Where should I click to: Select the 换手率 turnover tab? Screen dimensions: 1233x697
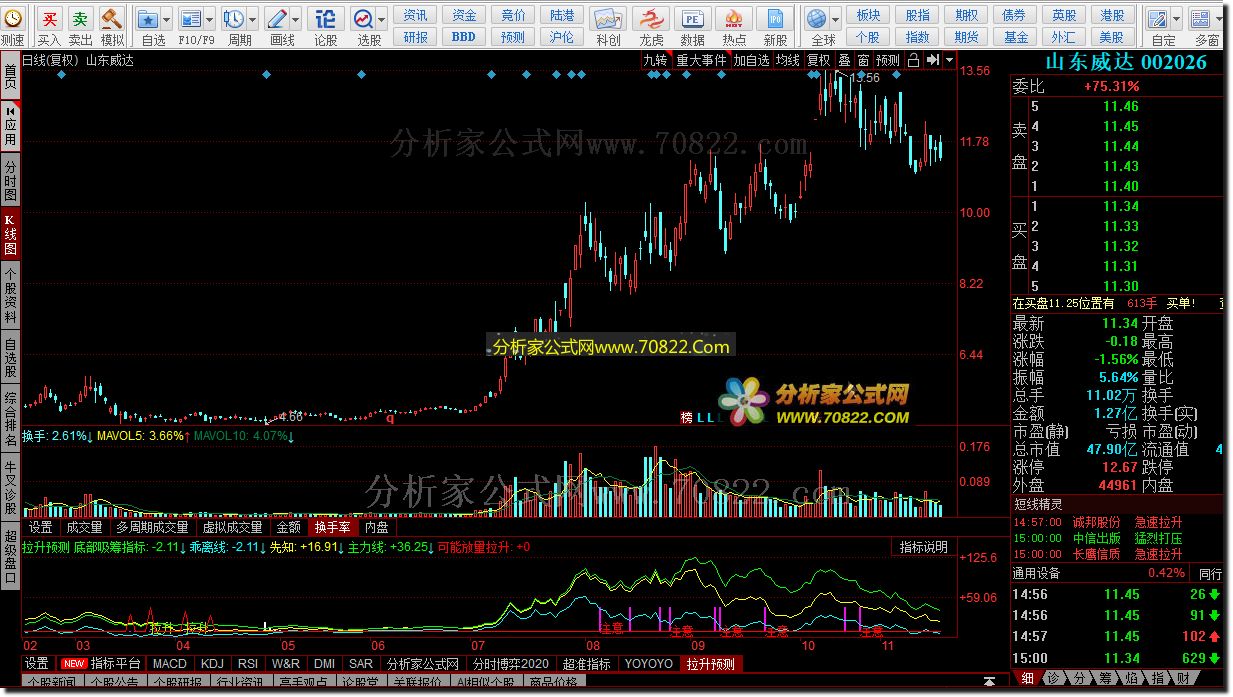click(332, 527)
